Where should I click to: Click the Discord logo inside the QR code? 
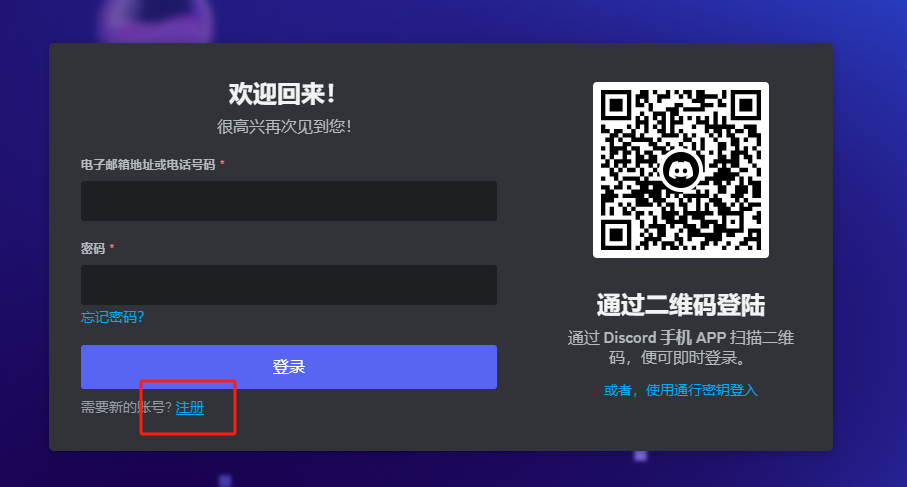point(681,170)
